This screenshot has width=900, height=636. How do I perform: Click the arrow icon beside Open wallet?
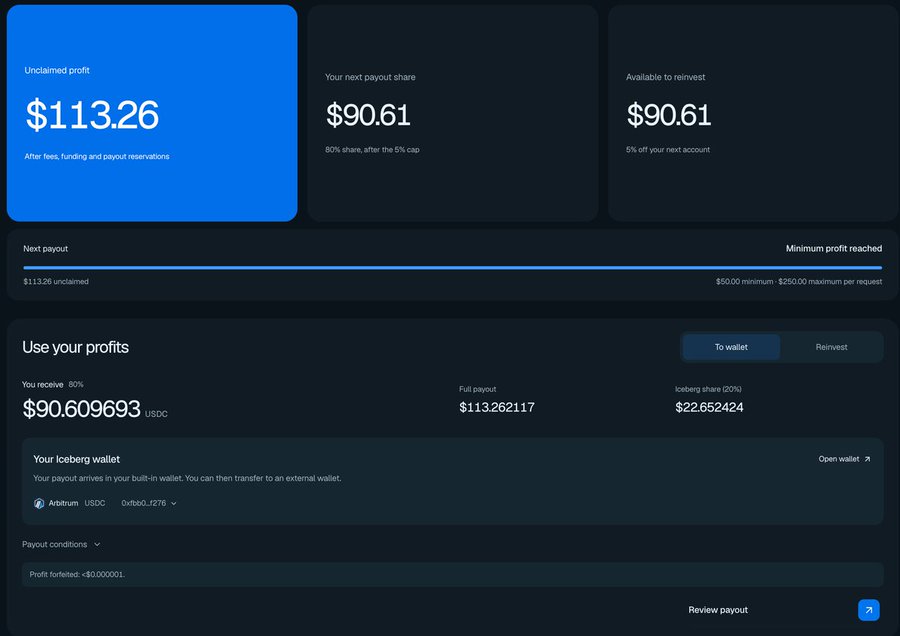click(867, 459)
